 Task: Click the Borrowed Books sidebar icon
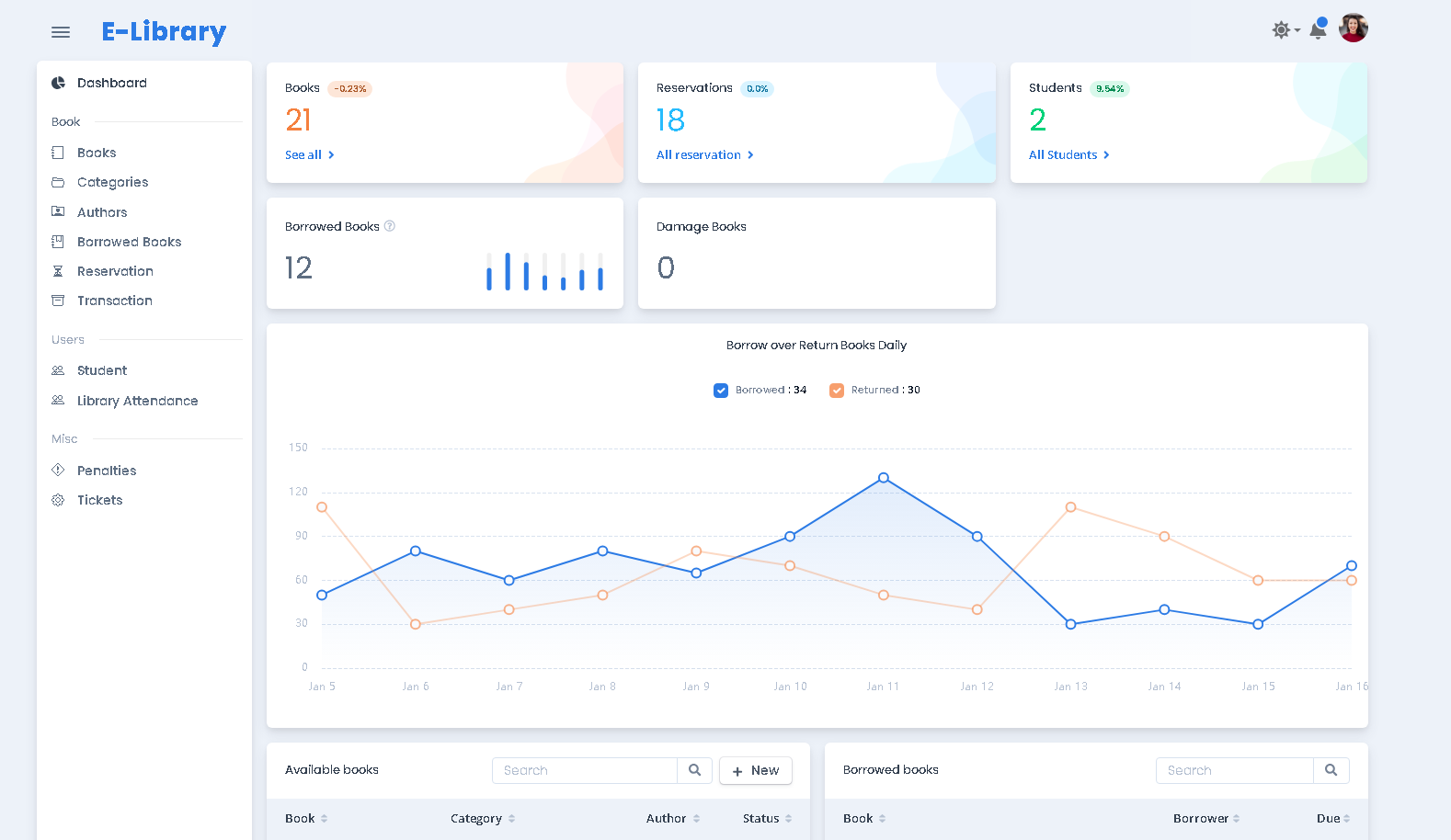click(58, 242)
